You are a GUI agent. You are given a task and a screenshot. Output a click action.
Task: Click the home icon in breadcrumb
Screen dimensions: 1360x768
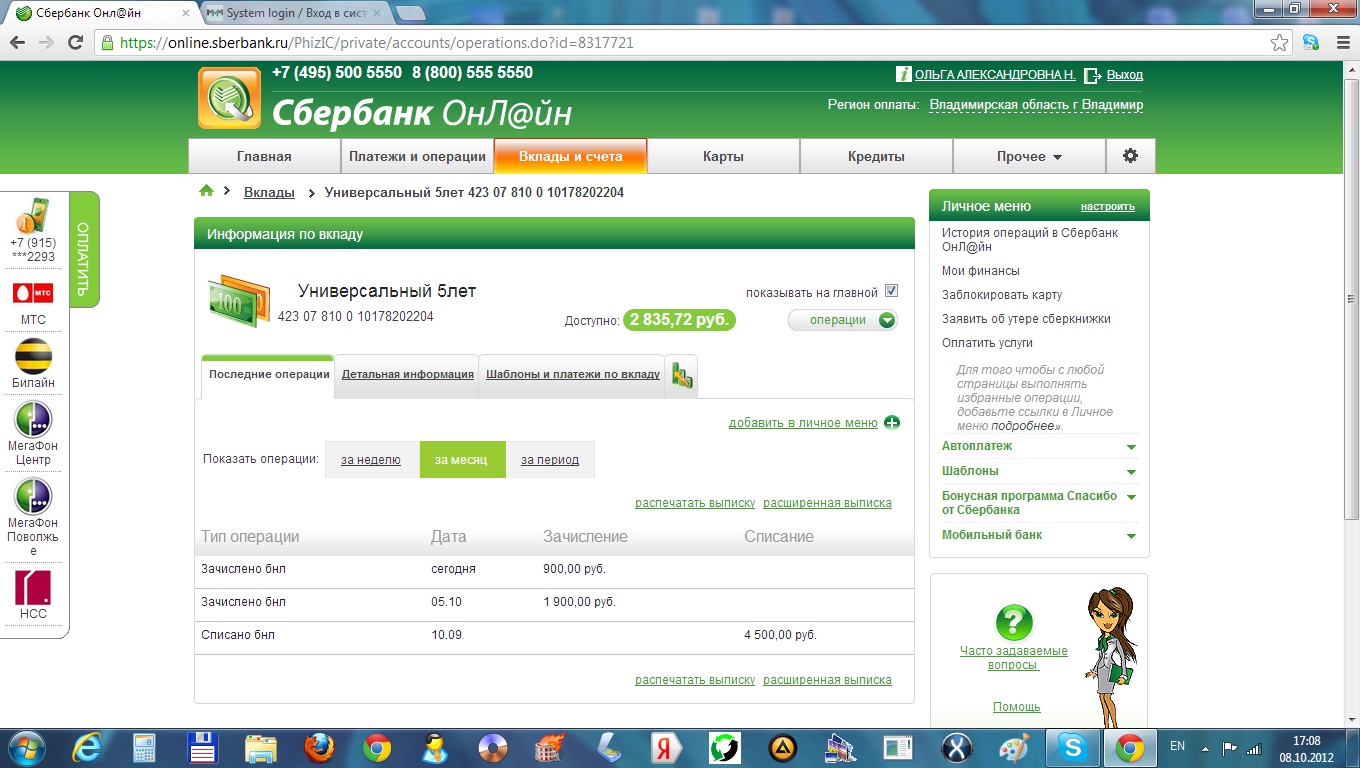[207, 191]
